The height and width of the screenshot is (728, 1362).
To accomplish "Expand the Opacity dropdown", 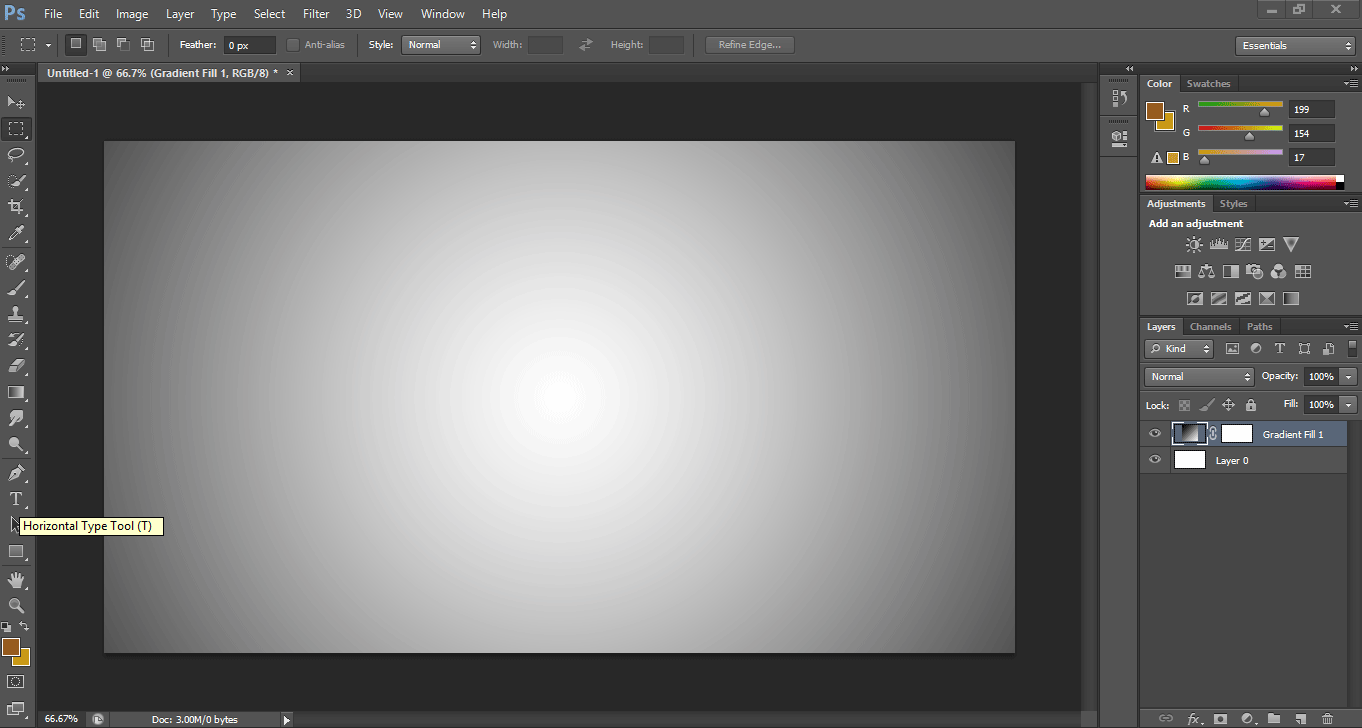I will point(1348,376).
